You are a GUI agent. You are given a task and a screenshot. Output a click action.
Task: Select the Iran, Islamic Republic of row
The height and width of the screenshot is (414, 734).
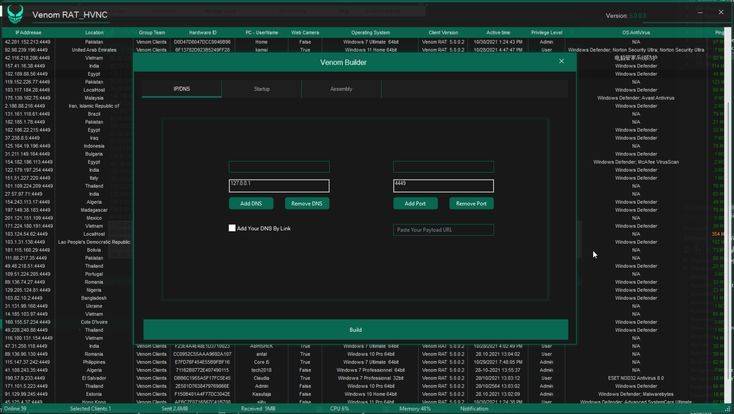click(x=94, y=106)
